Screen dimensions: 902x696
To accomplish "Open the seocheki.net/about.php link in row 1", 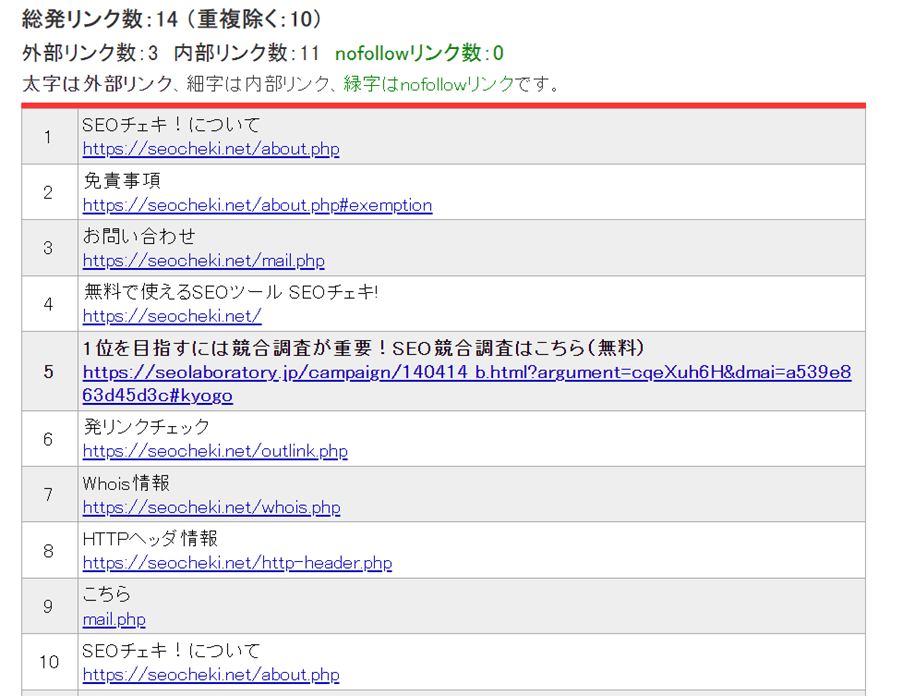I will [211, 149].
